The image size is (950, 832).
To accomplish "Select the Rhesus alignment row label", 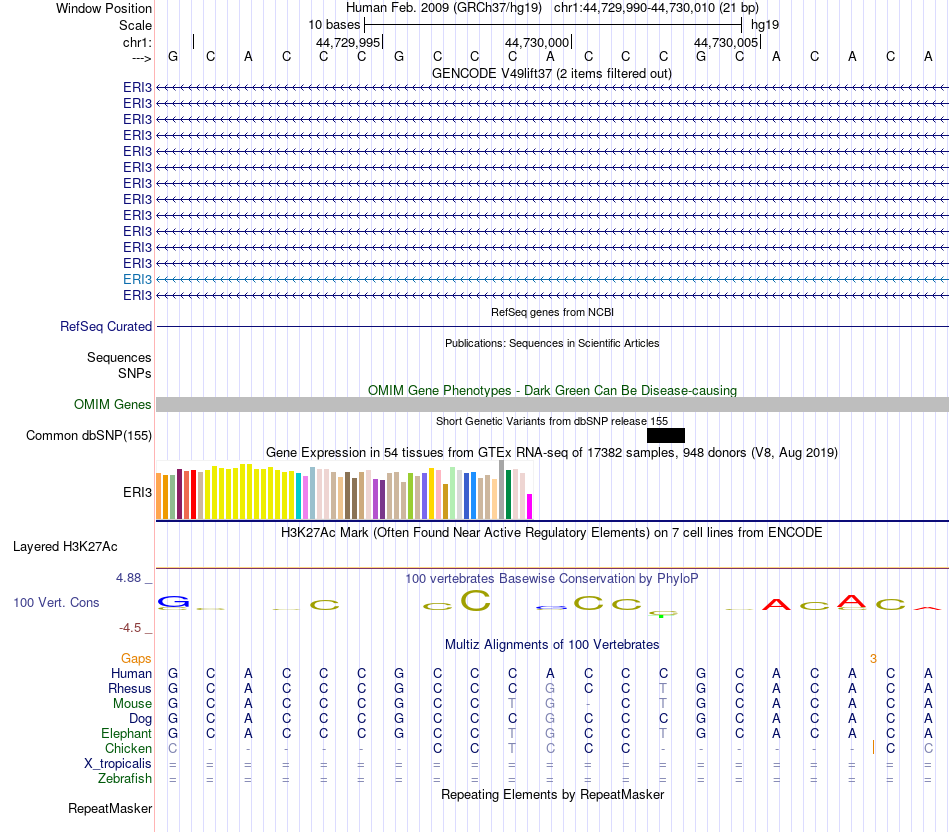I will click(130, 689).
